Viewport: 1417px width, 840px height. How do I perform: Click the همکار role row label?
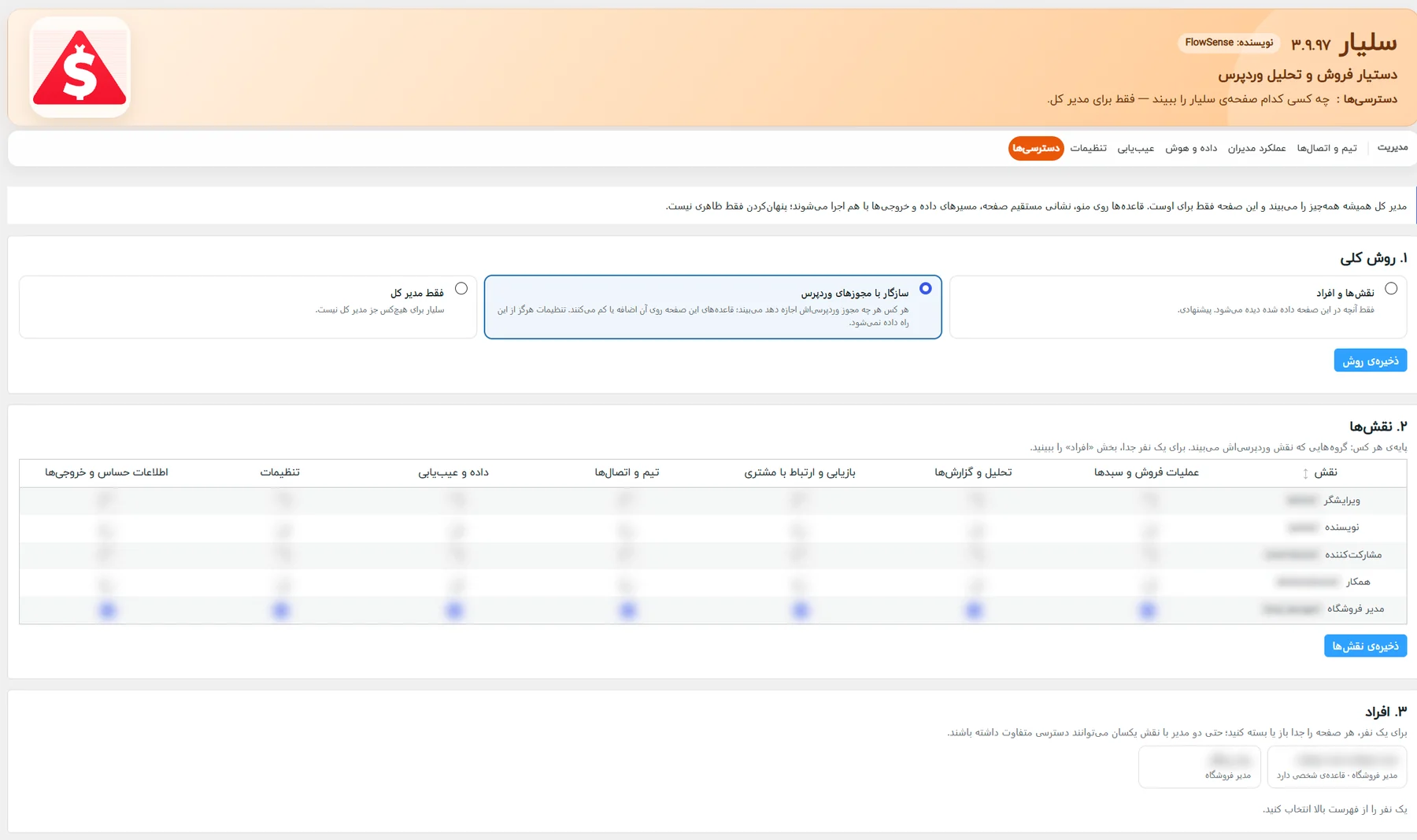click(x=1358, y=582)
